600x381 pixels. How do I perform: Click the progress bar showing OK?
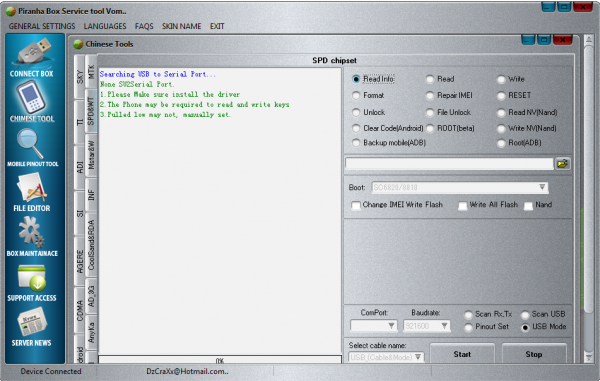point(220,360)
